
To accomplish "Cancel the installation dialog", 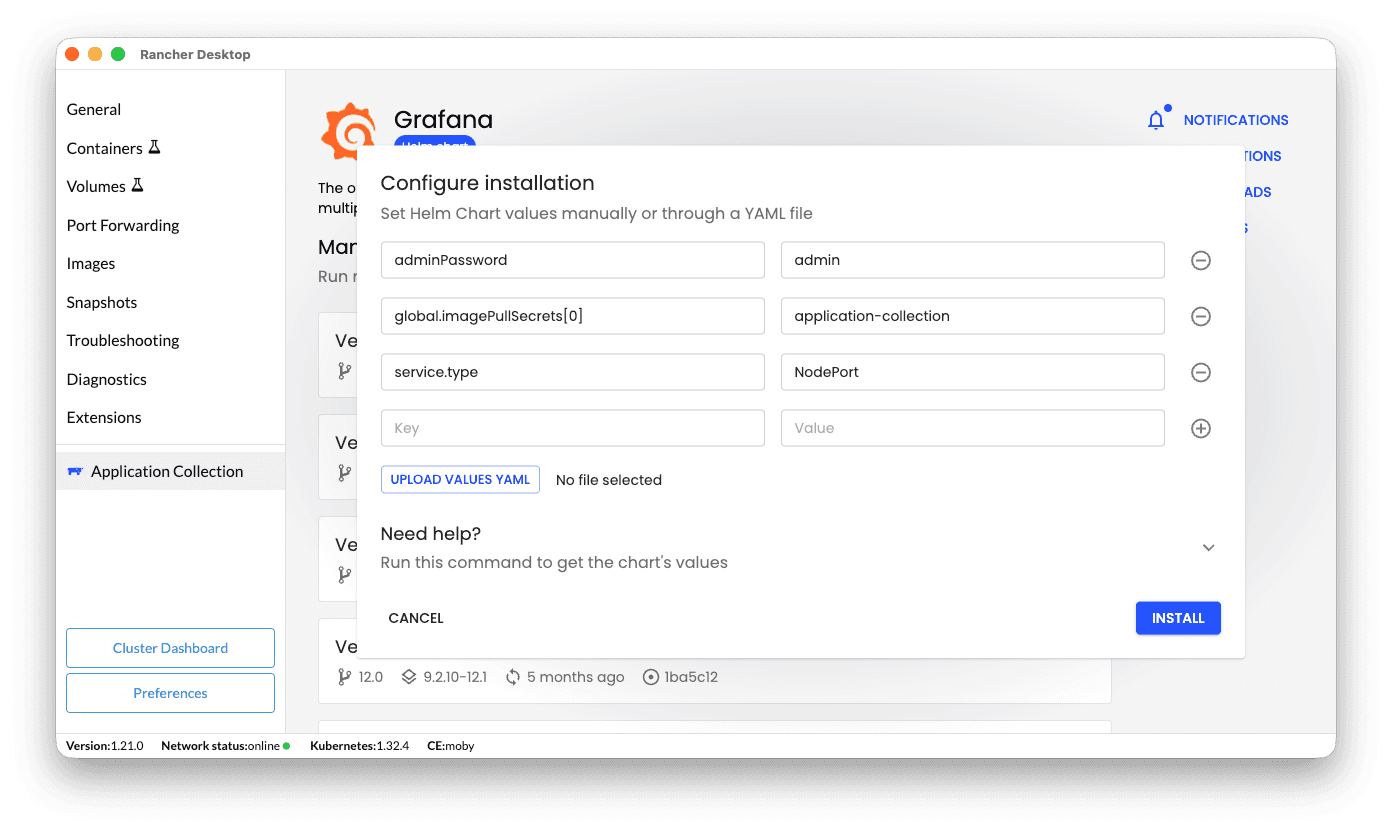I will pyautogui.click(x=416, y=617).
